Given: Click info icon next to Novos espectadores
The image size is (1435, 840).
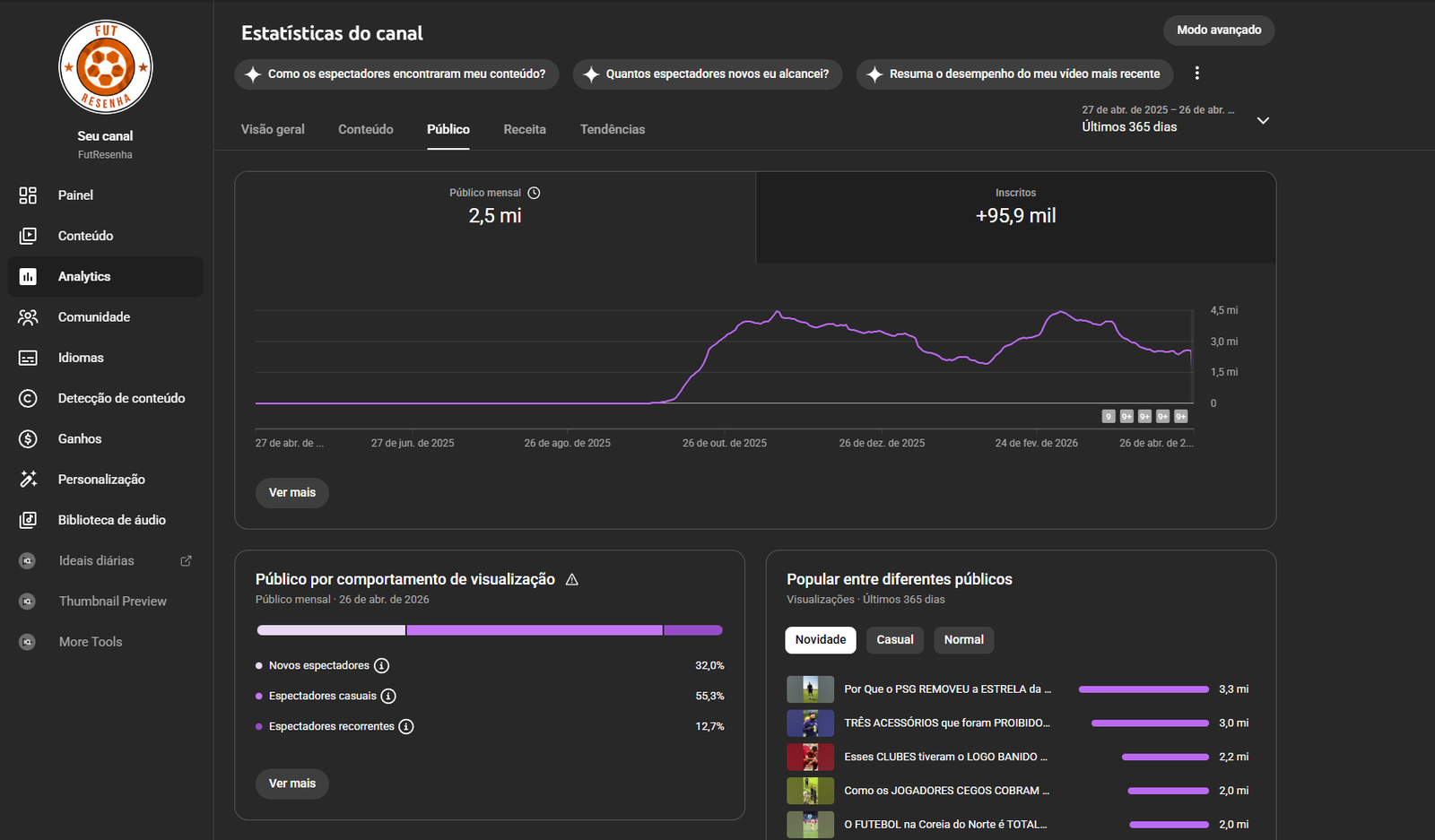Looking at the screenshot, I should tap(381, 666).
